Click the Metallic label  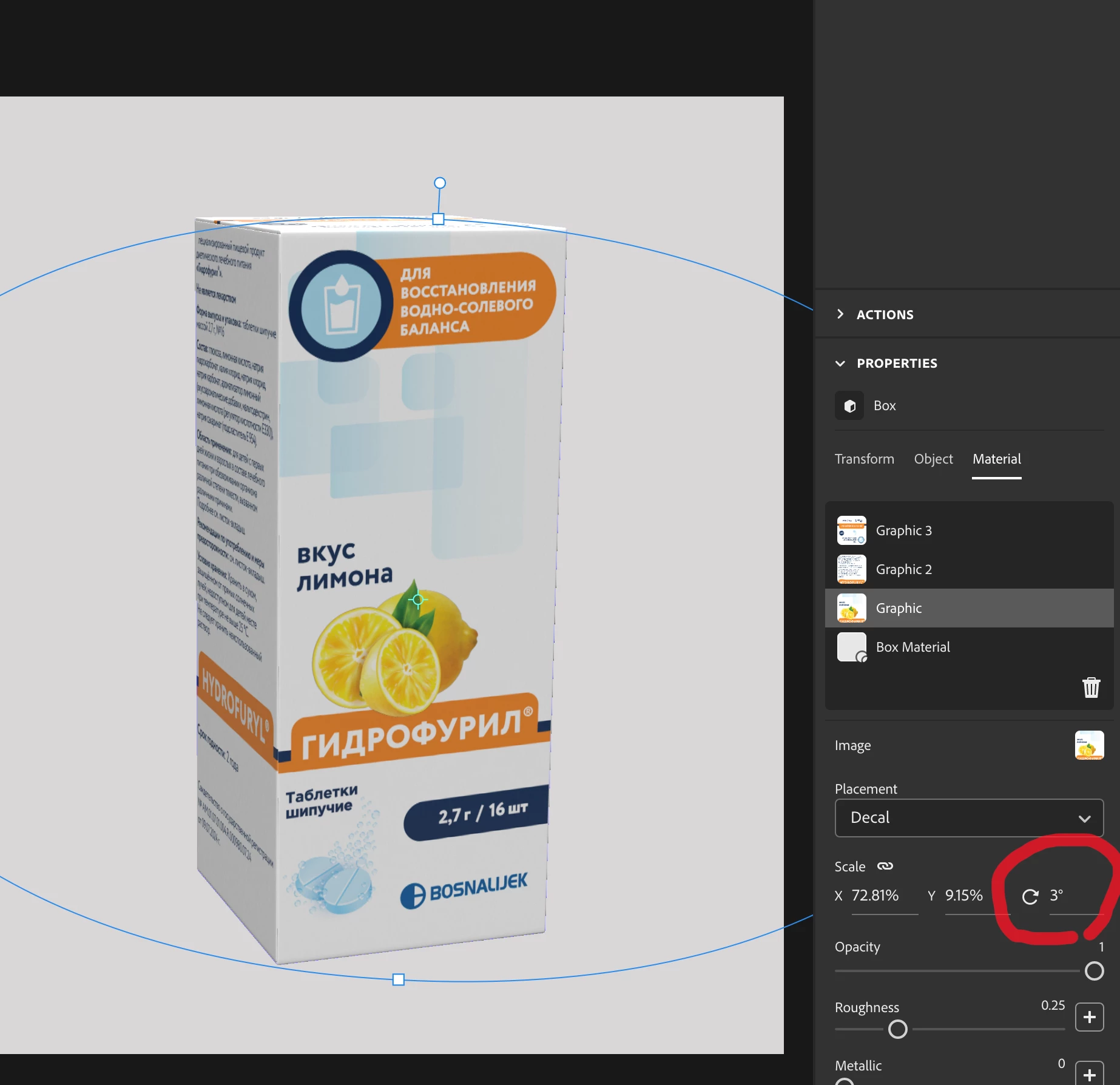point(858,1066)
